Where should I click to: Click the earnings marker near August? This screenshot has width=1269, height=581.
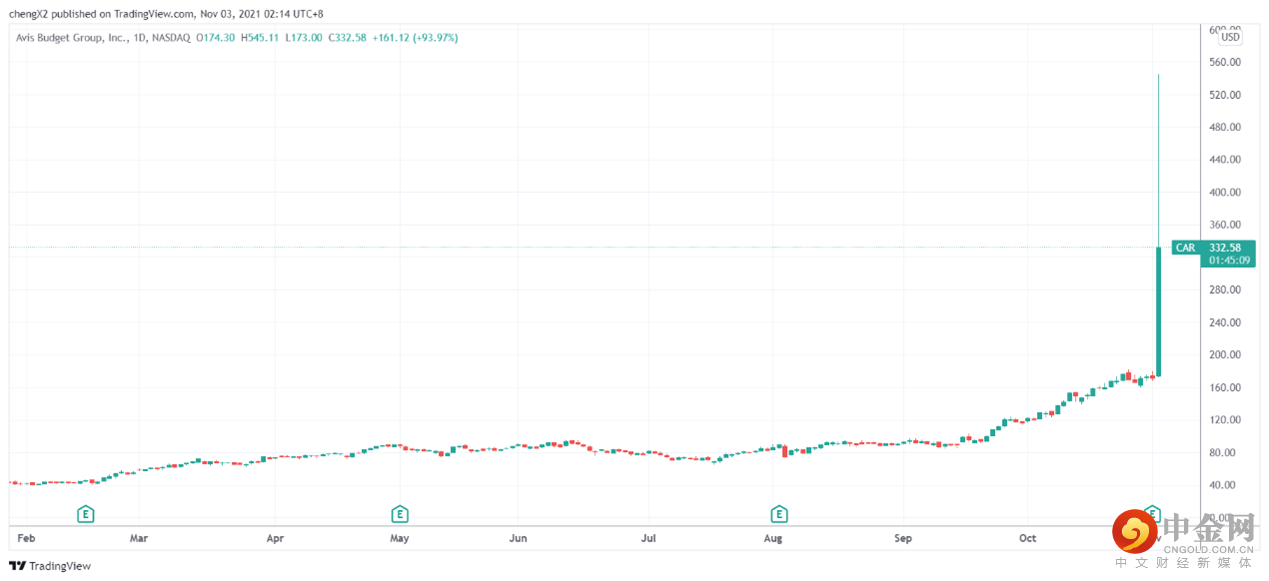tap(778, 514)
